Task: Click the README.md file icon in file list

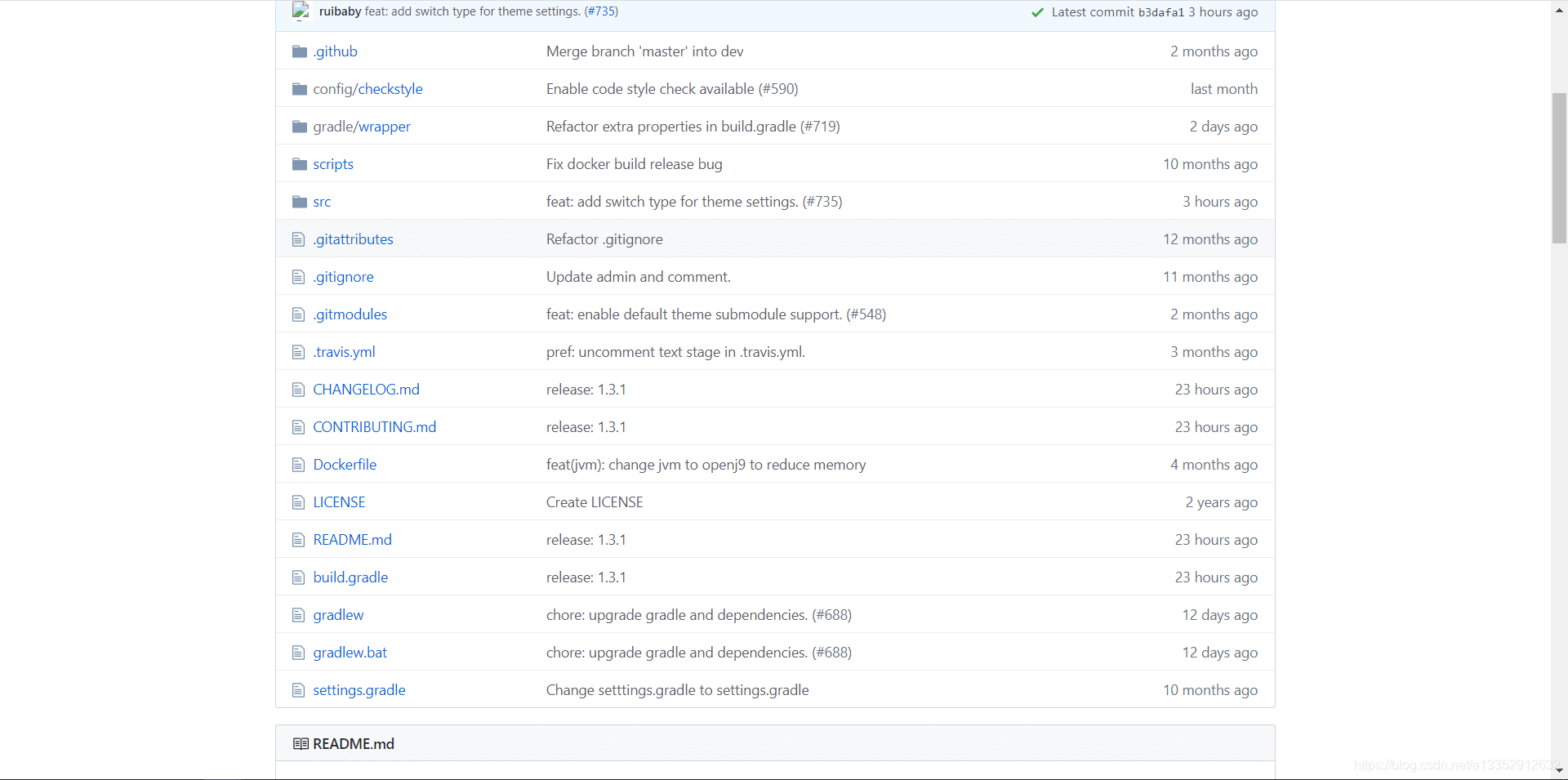Action: tap(298, 540)
